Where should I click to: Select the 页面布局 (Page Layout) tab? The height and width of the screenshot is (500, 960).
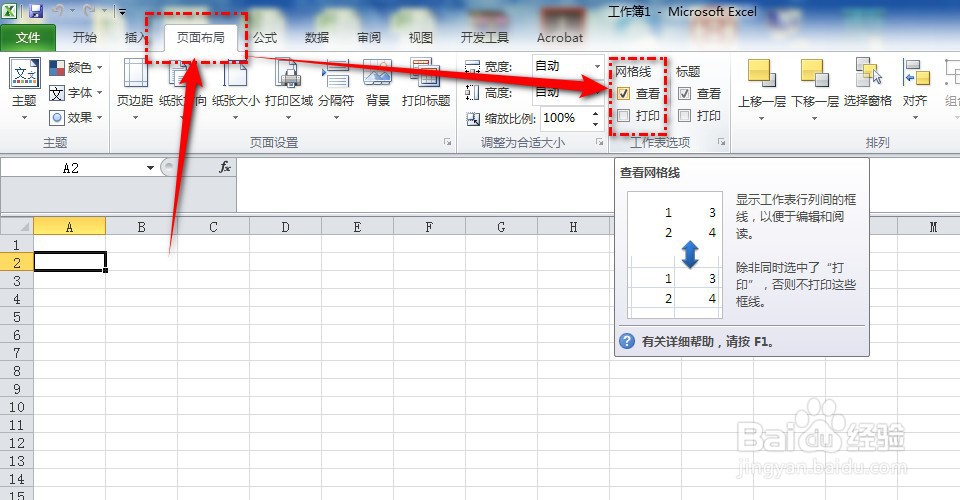[x=200, y=37]
